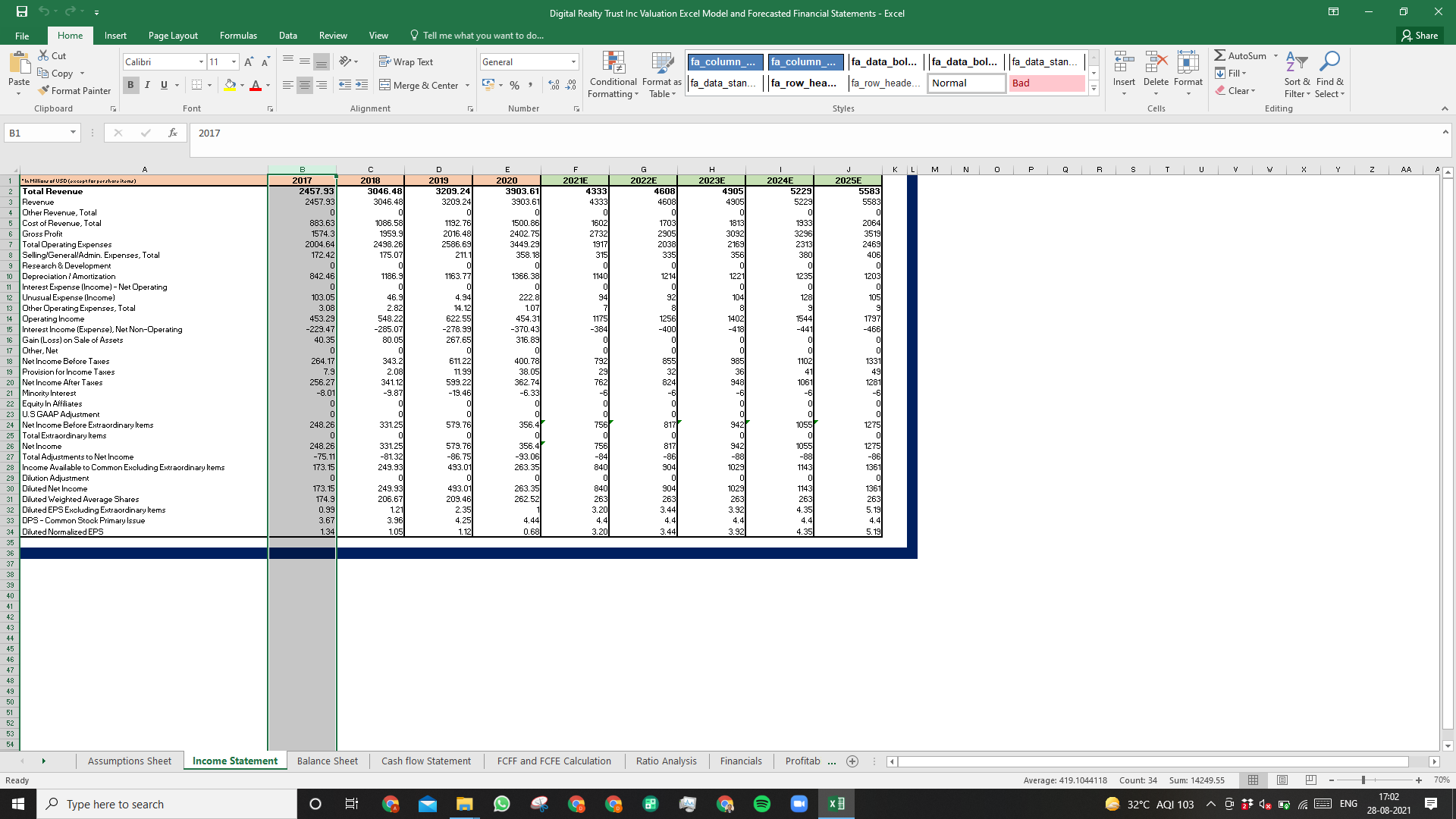The width and height of the screenshot is (1456, 819).
Task: Click the Save icon in quick access toolbar
Action: click(22, 12)
